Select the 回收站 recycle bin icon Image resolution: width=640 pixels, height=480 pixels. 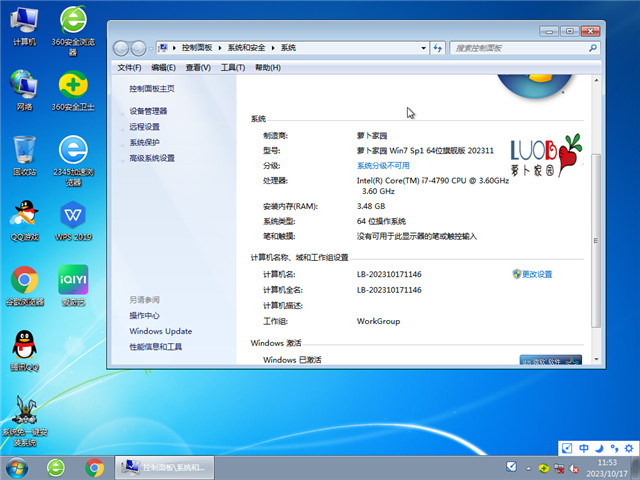[x=24, y=156]
